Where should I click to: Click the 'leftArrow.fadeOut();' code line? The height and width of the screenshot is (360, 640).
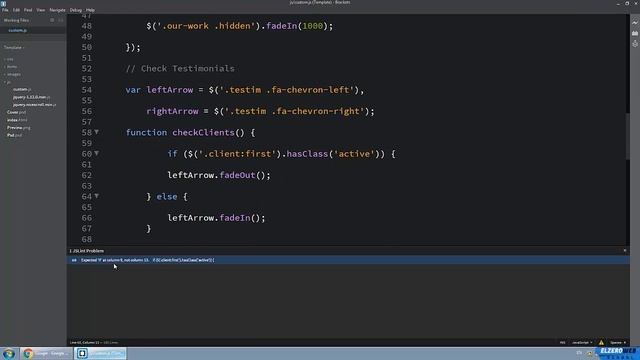coord(219,175)
